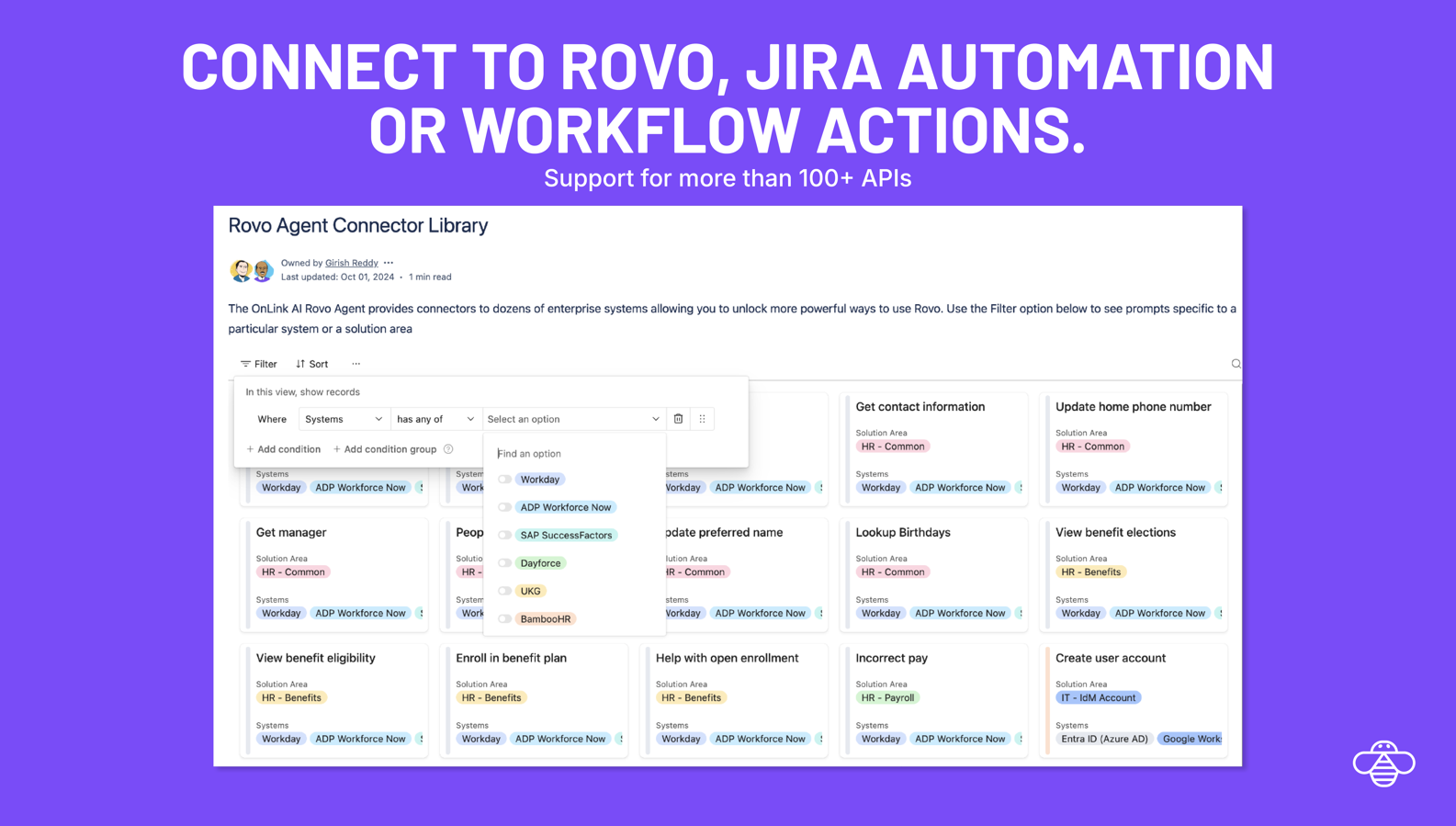The image size is (1456, 826).
Task: Enable the Dayforce filter option
Action: pyautogui.click(x=504, y=563)
